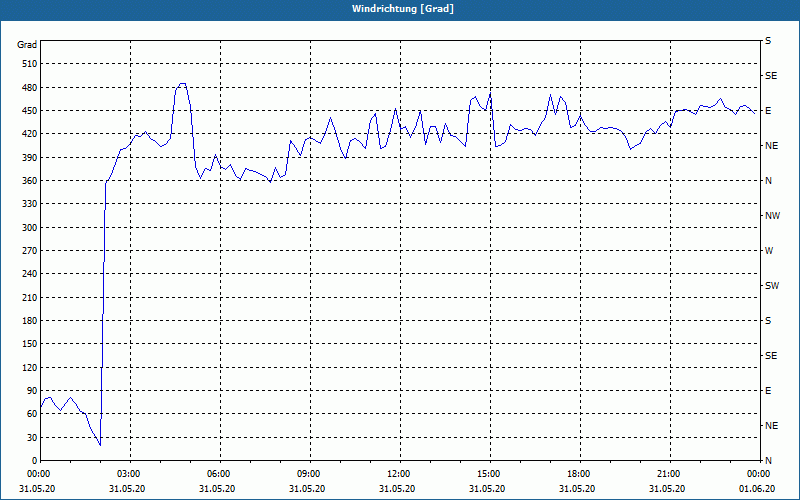Click the N compass label at the 0 level

(x=768, y=461)
